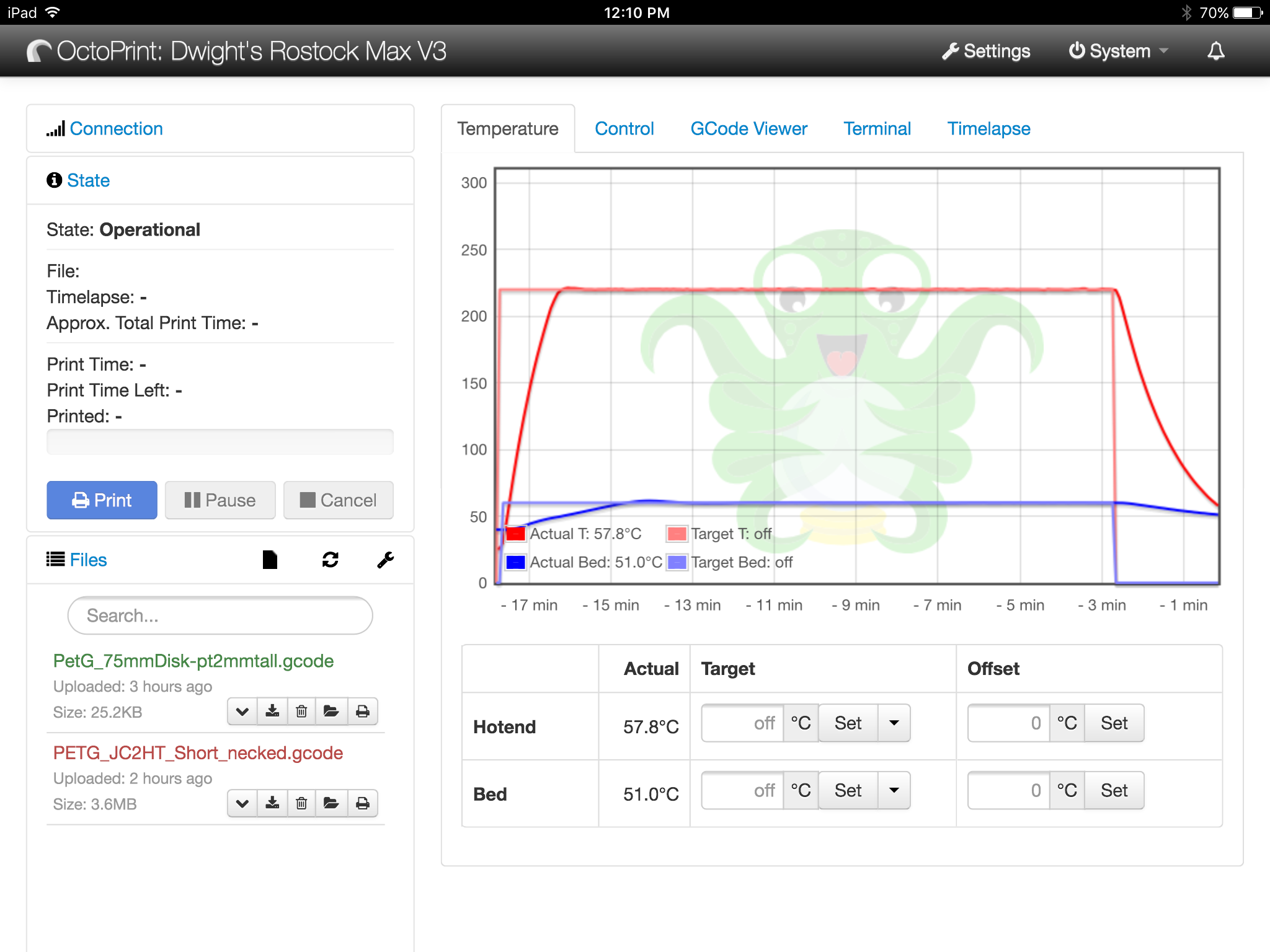Open the Files panel wrench settings
This screenshot has width=1270, height=952.
[x=385, y=560]
